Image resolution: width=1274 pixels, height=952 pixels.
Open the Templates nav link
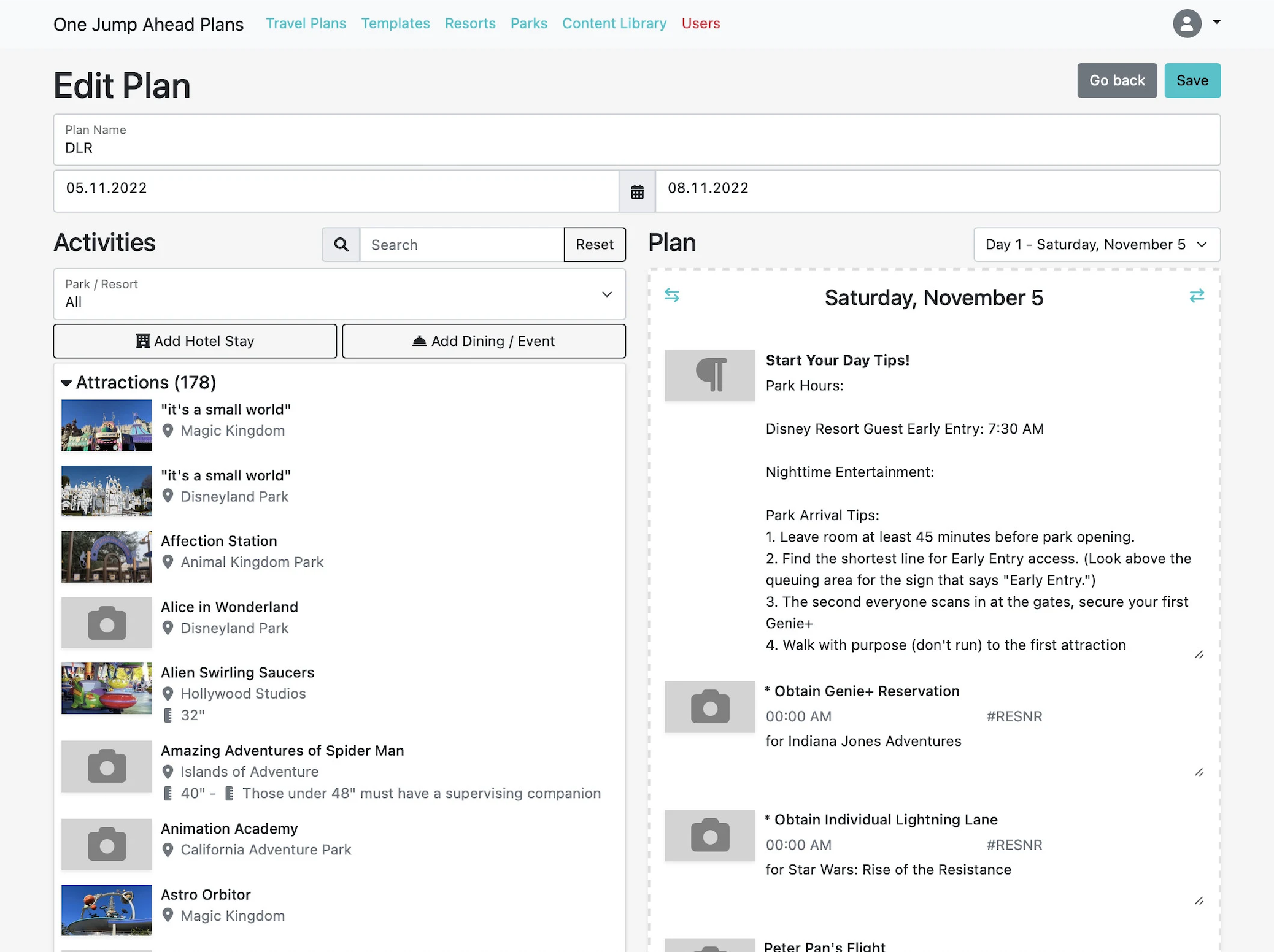(395, 23)
